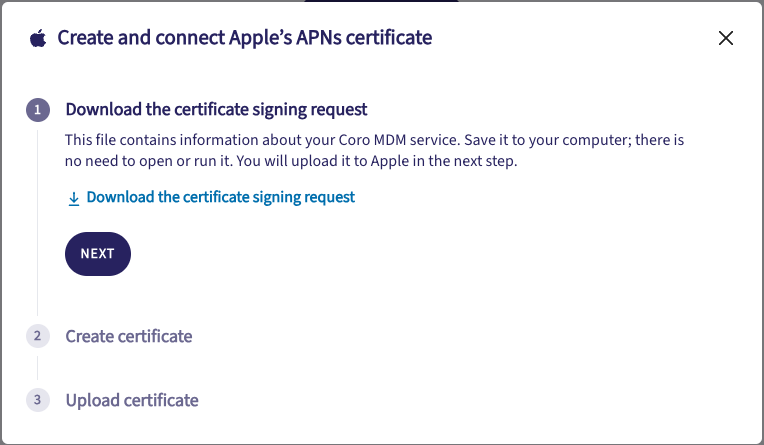
Task: Select the step 3 number circle
Action: (37, 400)
